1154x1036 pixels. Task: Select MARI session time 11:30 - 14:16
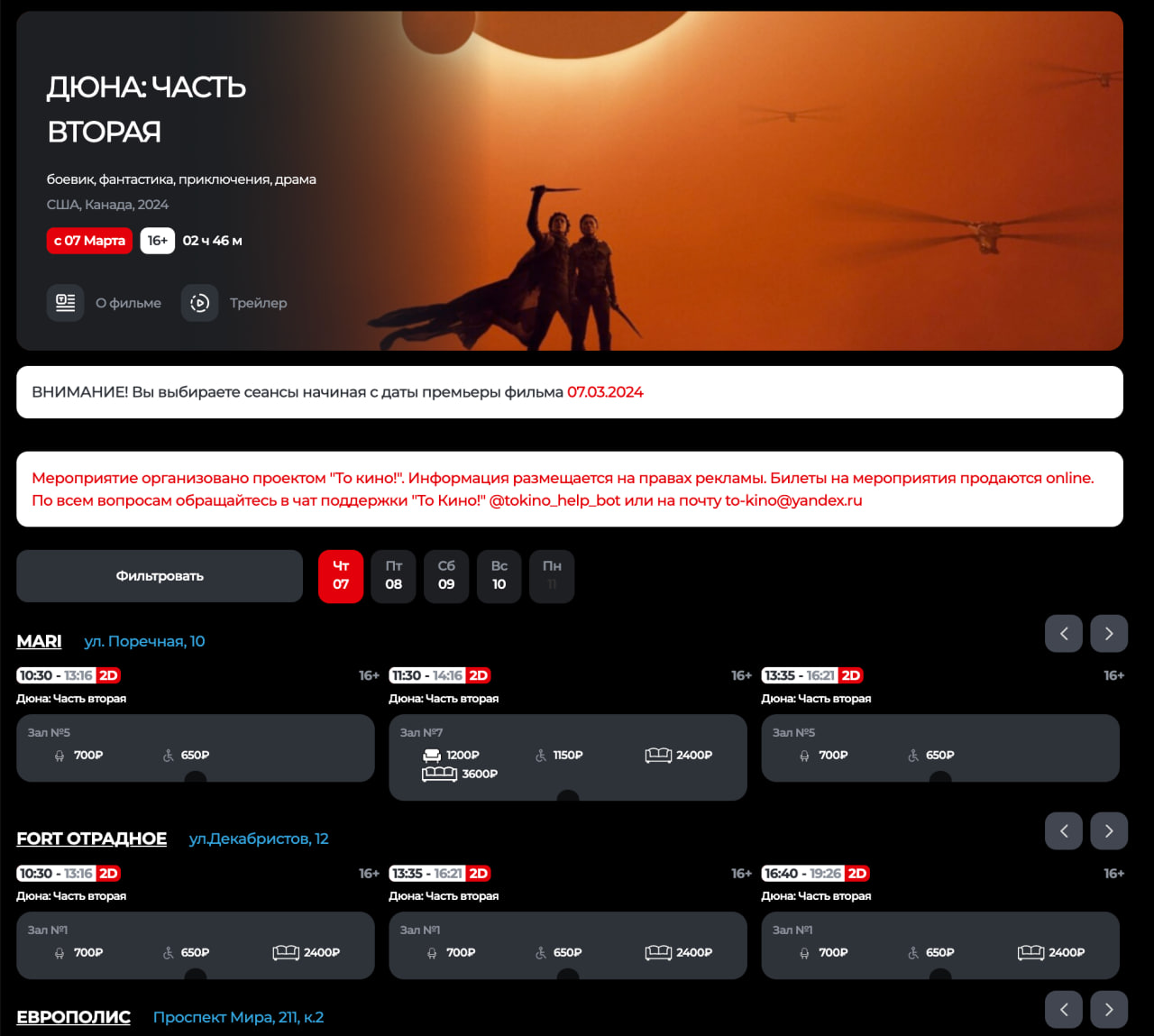(x=440, y=675)
